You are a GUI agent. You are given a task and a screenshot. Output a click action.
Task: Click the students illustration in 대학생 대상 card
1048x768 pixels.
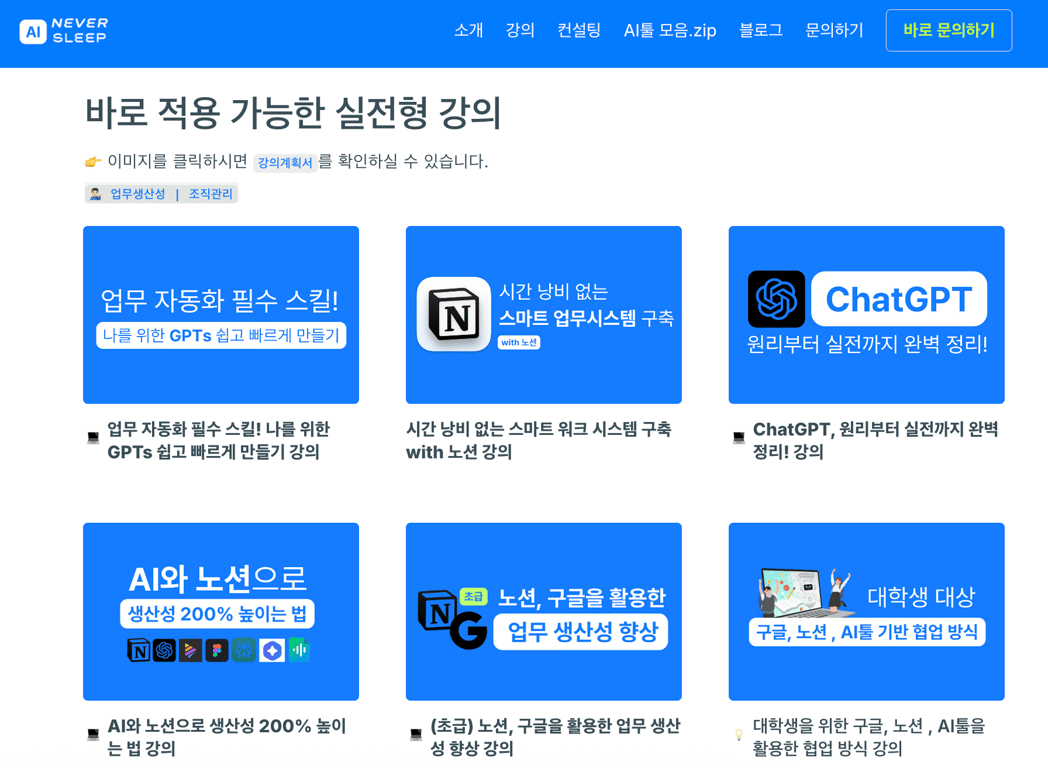(807, 592)
